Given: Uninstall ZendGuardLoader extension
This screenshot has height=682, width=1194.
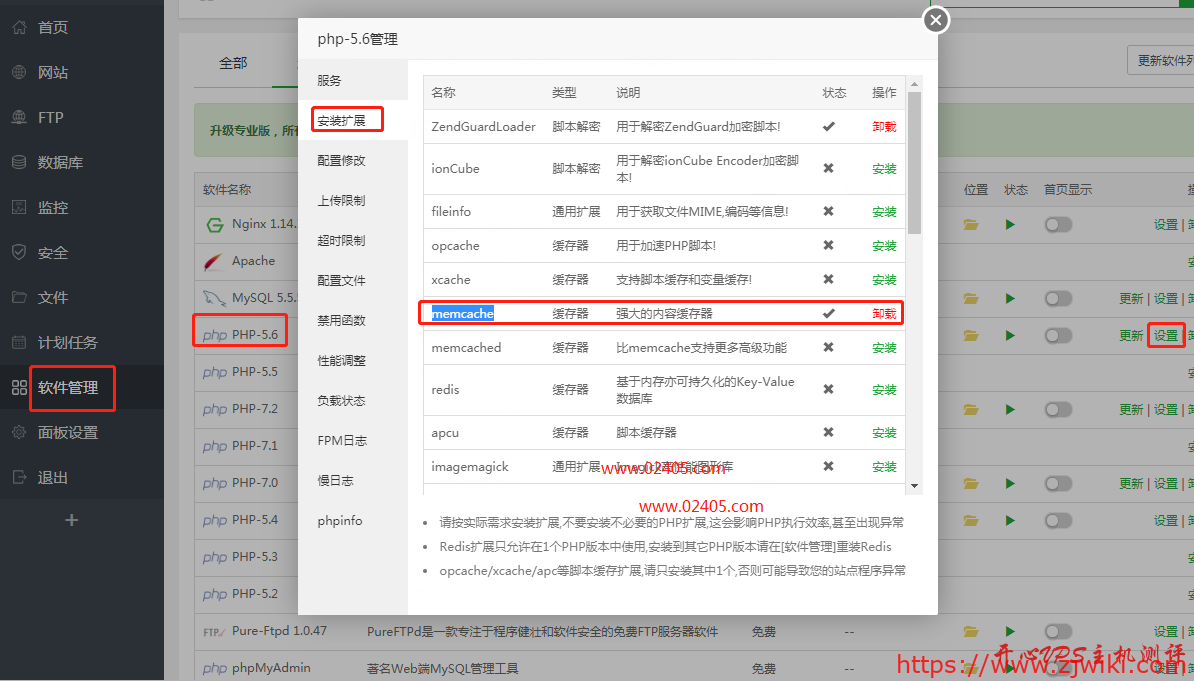Looking at the screenshot, I should point(884,127).
